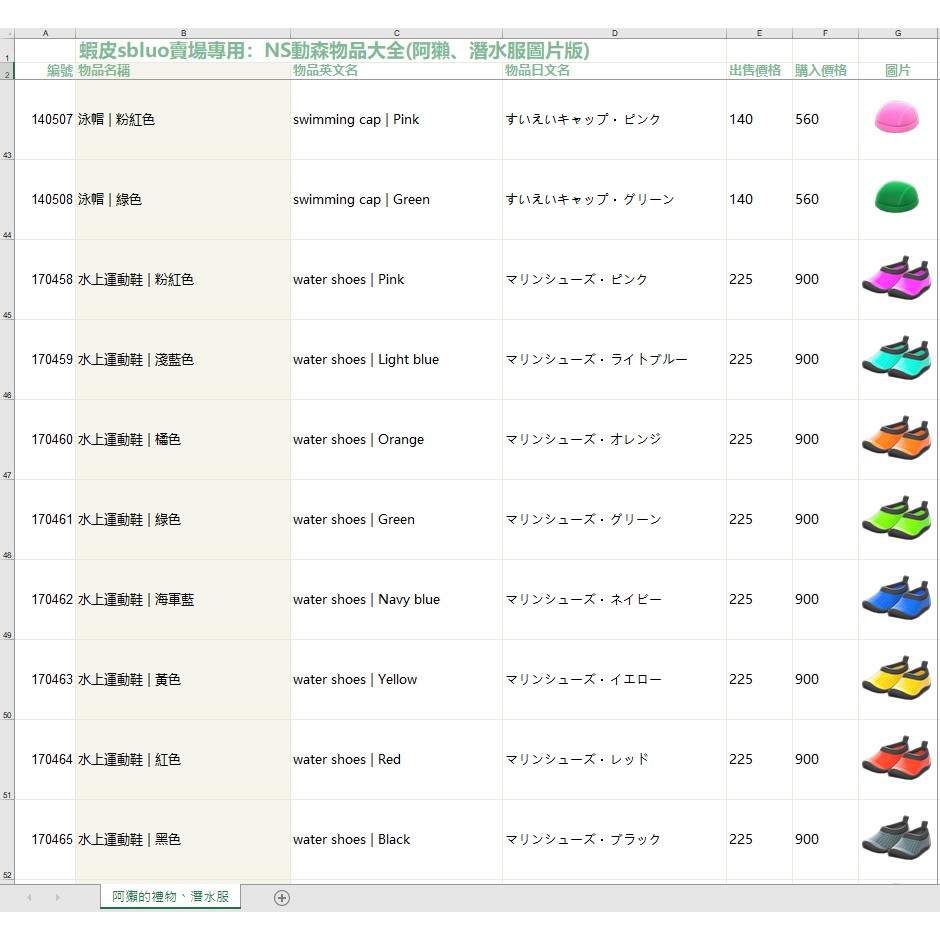Select row 52 header

(x=7, y=840)
